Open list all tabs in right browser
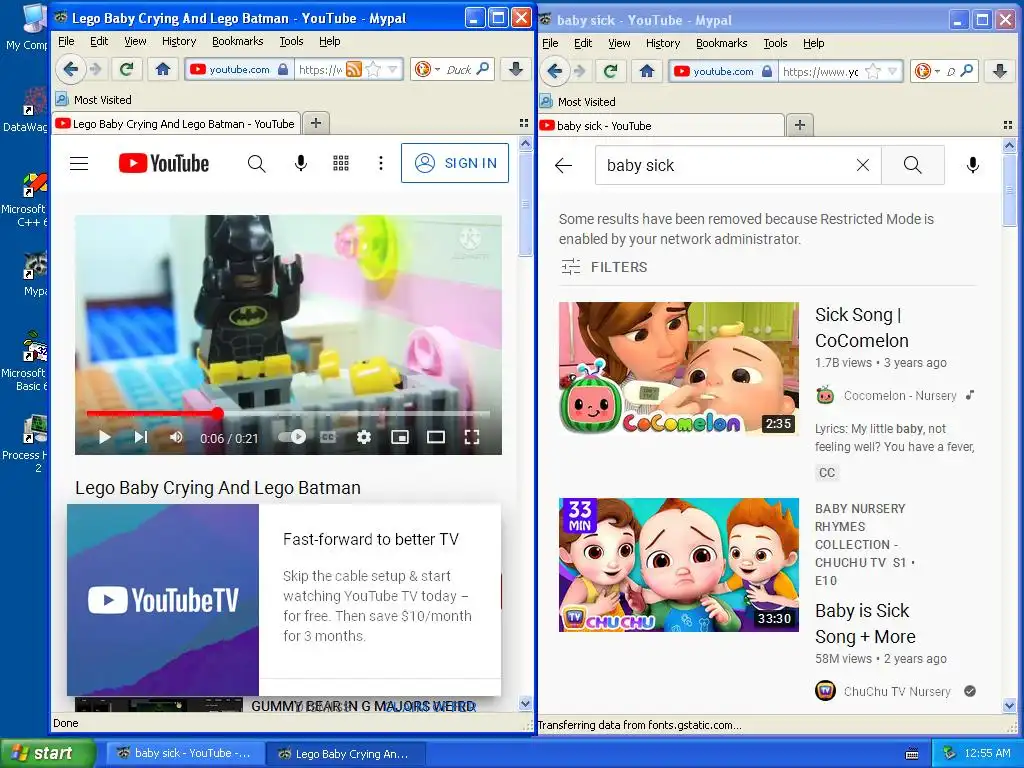Screen dimensions: 1024x768 click(x=1008, y=125)
